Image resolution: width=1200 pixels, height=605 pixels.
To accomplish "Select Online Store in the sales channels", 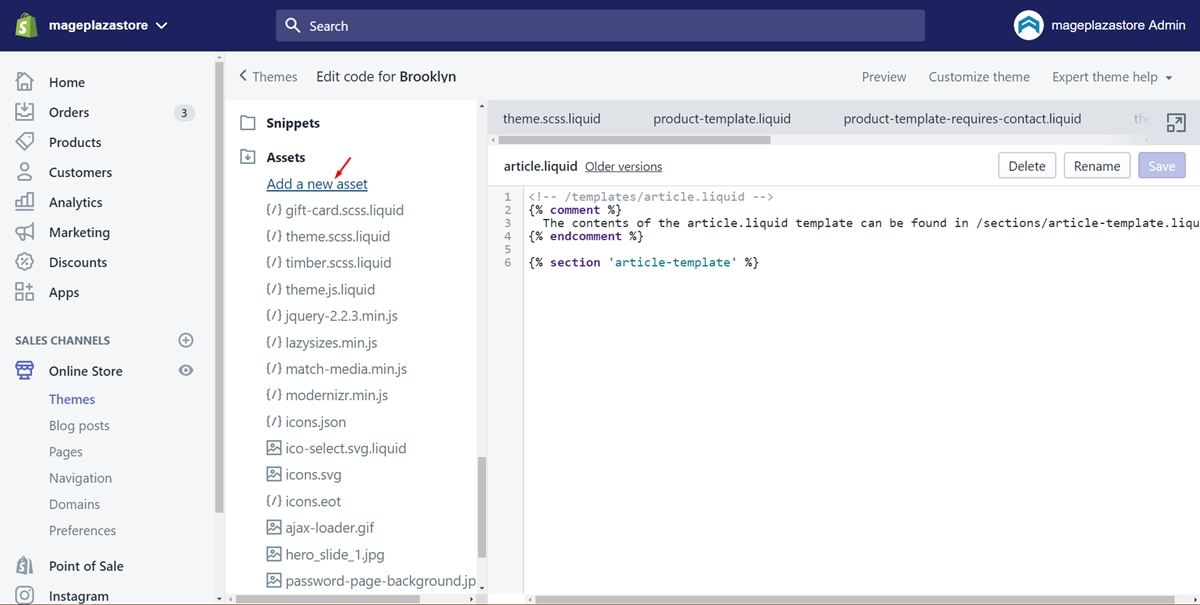I will 86,371.
